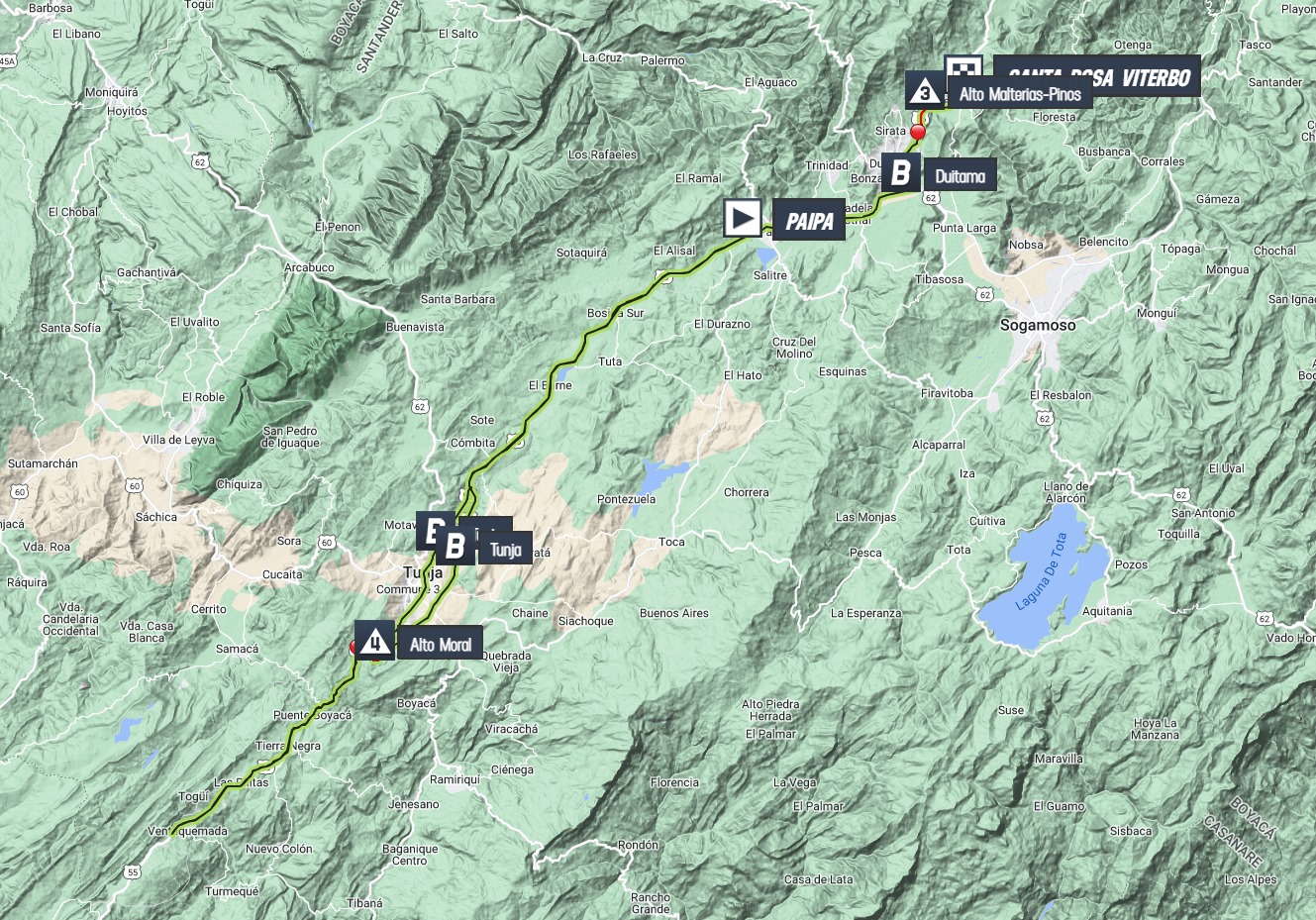Open the PAIPA start label

pos(809,221)
